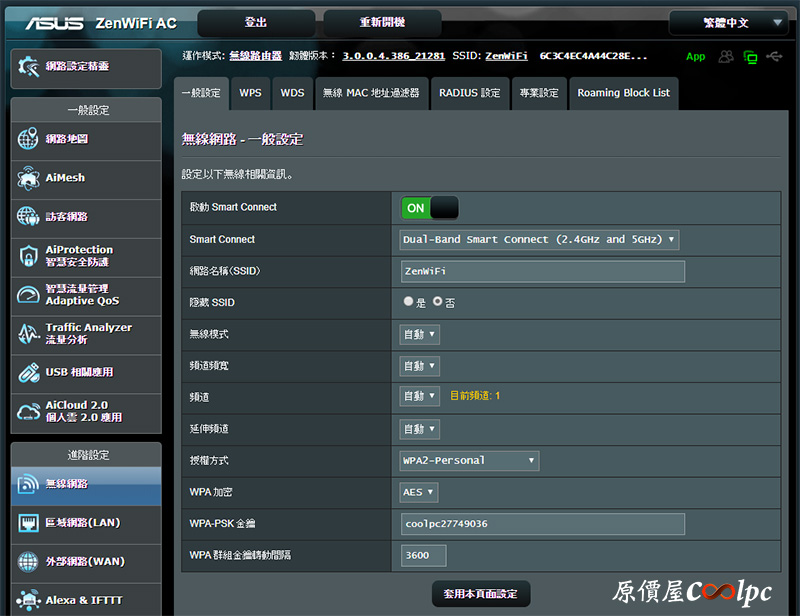Open AiCloud 2.0 cloud icon
Screen dimensions: 800x616
click(x=28, y=411)
